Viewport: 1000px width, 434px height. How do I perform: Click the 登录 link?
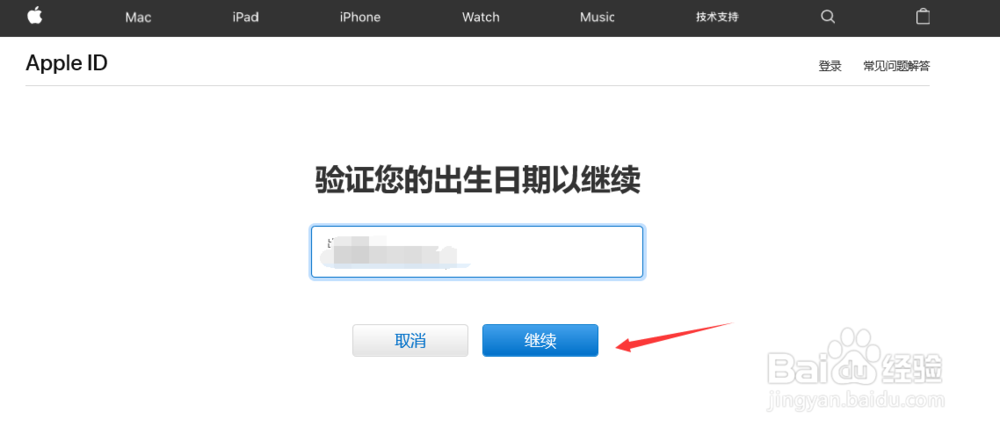click(x=830, y=66)
